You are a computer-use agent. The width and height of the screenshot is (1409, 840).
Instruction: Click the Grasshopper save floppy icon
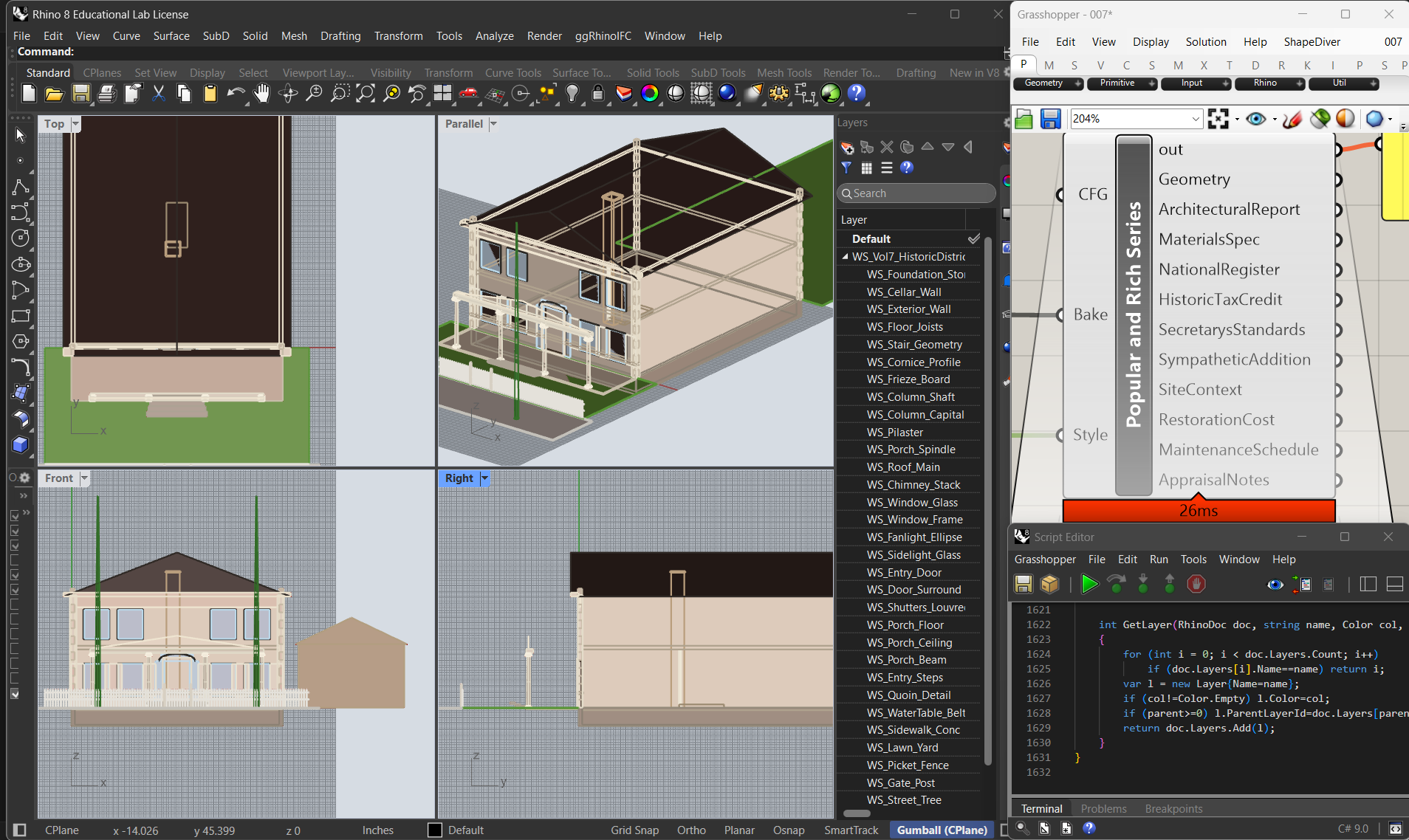[x=1050, y=119]
